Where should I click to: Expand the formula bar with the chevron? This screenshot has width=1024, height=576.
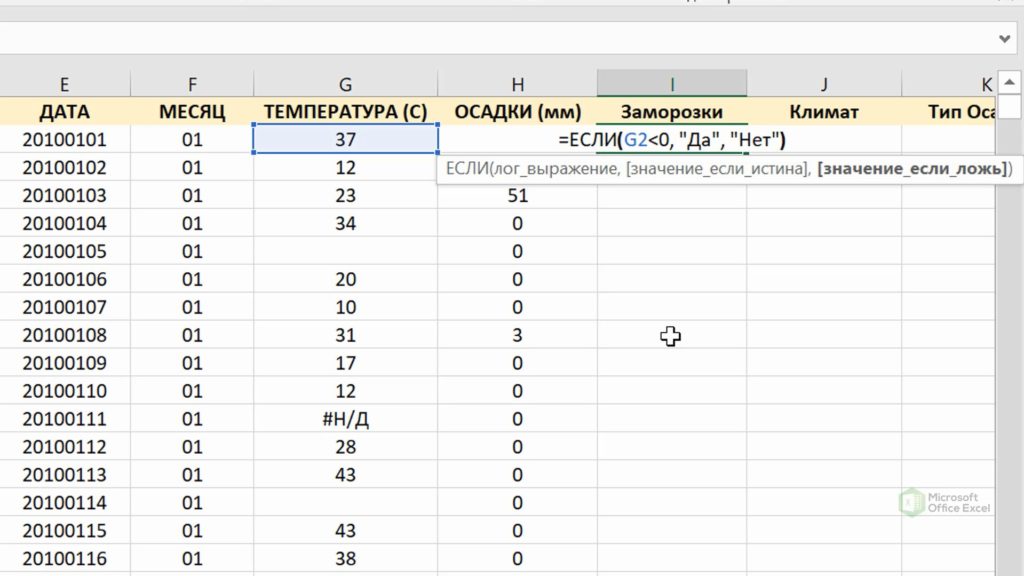coord(1004,39)
